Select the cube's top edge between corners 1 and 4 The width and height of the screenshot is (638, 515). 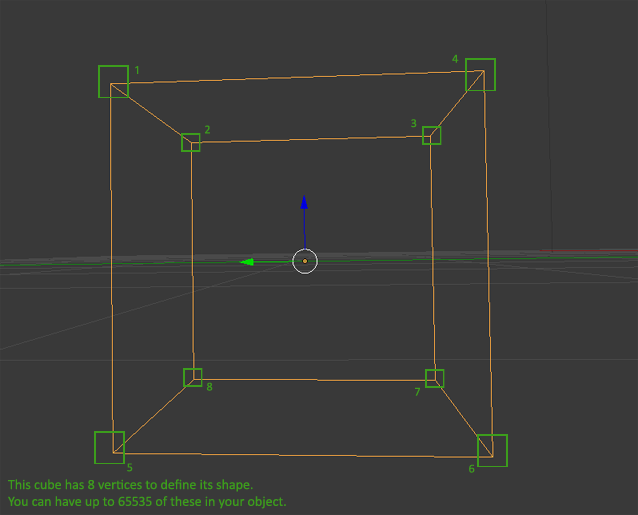297,77
